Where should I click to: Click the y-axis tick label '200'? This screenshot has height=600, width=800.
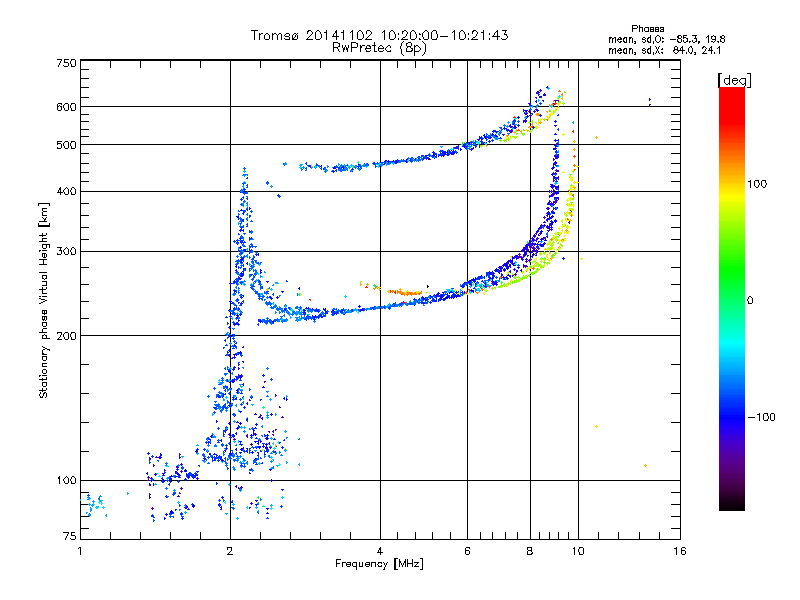pyautogui.click(x=67, y=336)
